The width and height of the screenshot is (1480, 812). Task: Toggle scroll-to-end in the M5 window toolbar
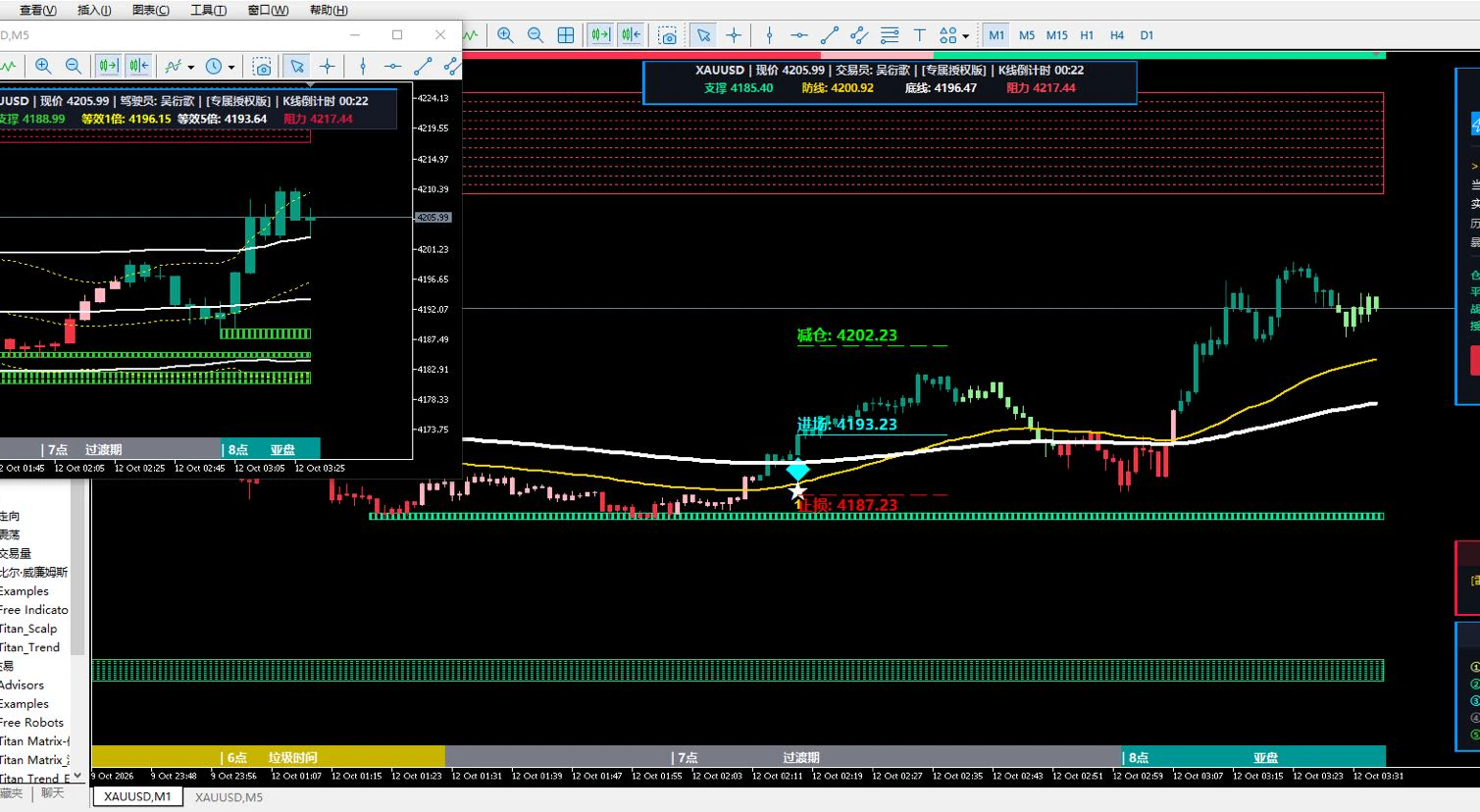pos(108,67)
